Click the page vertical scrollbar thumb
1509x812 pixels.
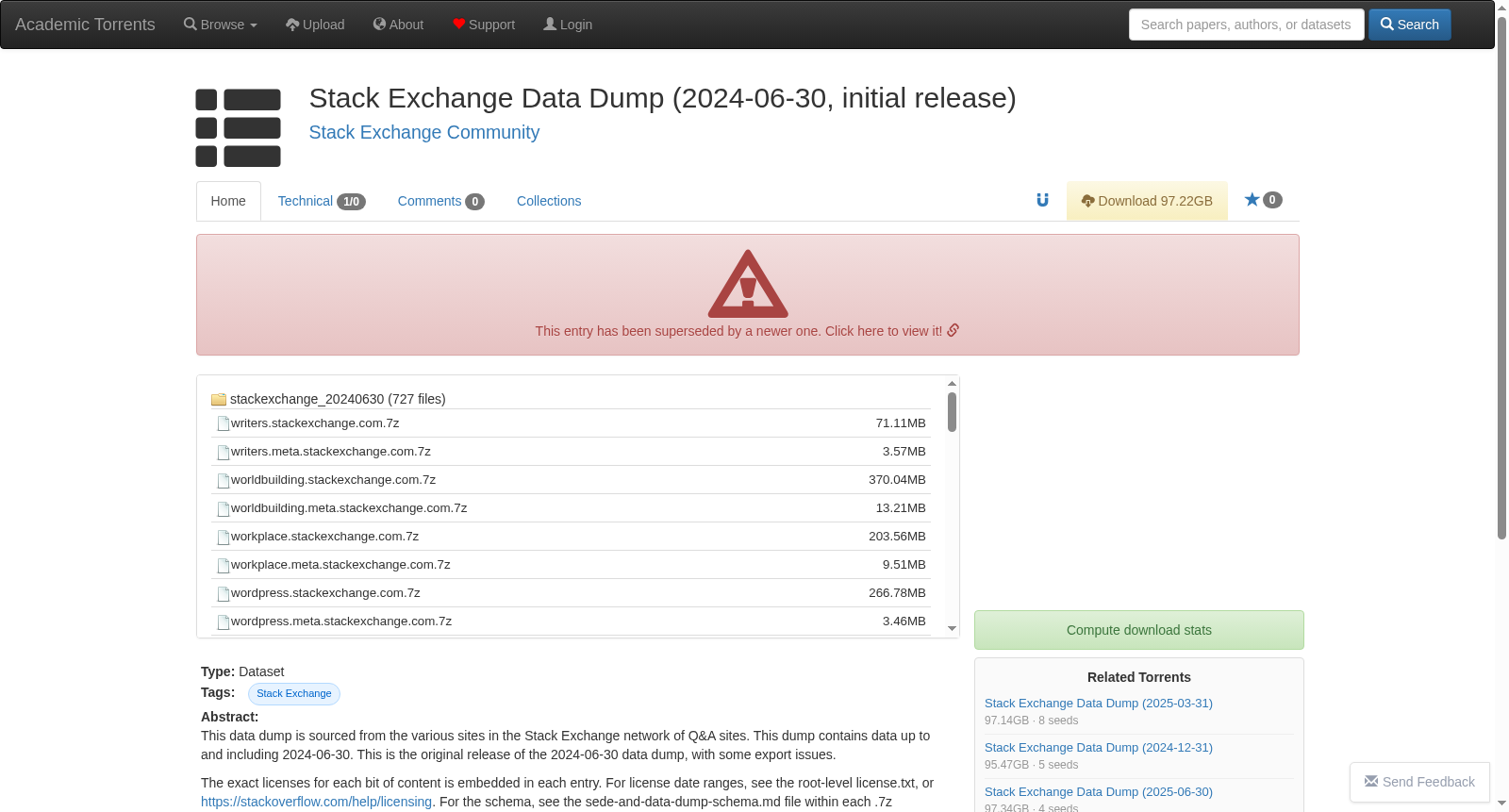click(1501, 277)
